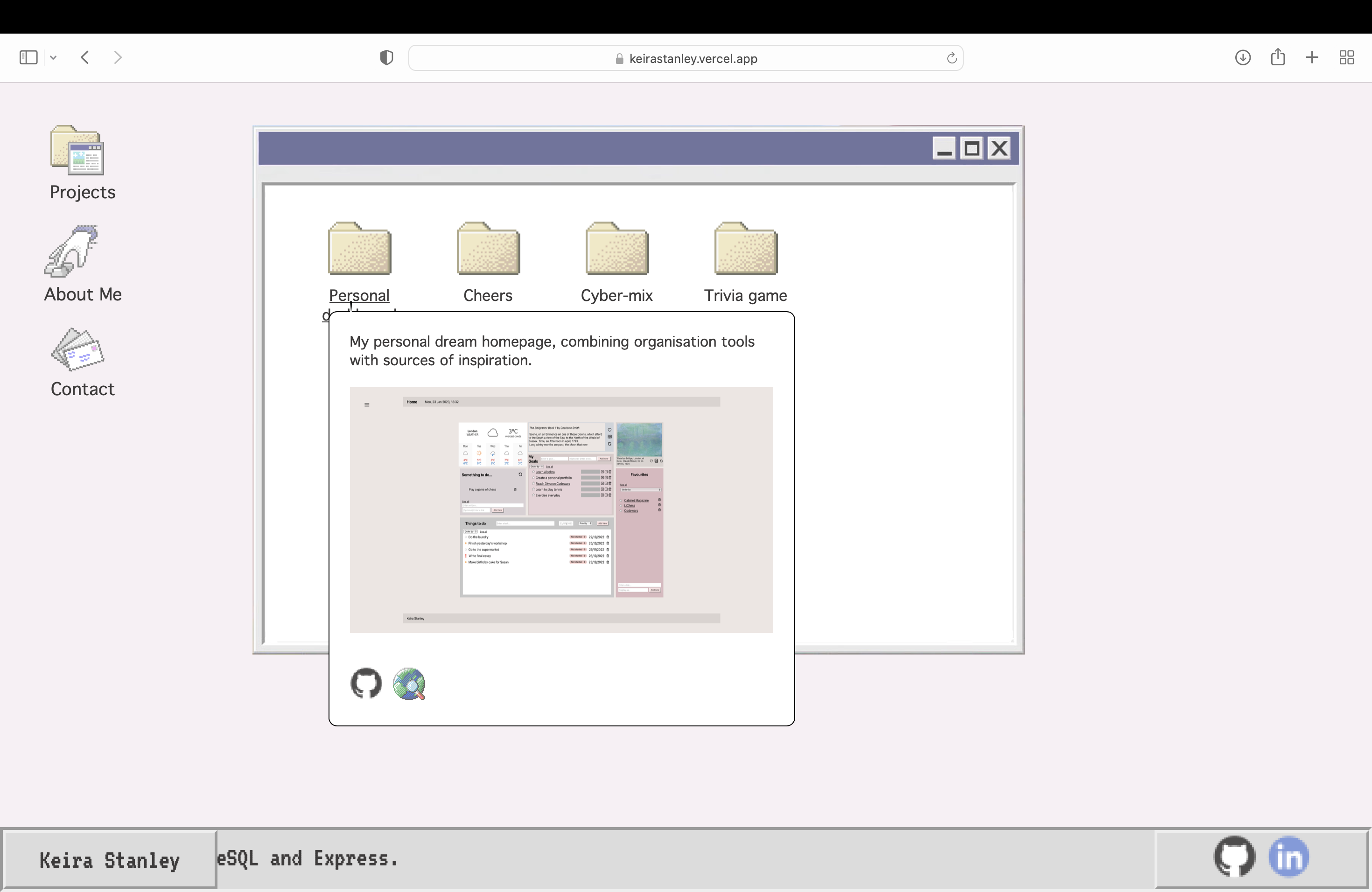Open the Safari share menu

(1277, 57)
